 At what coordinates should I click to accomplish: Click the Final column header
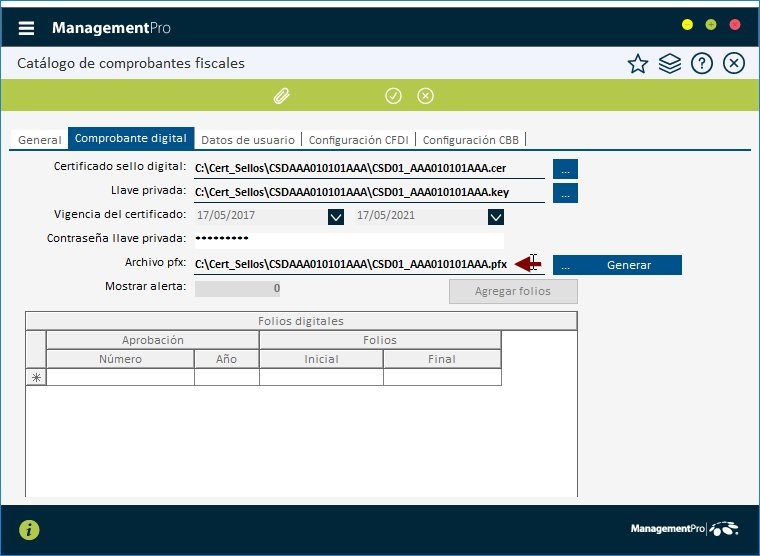(442, 359)
